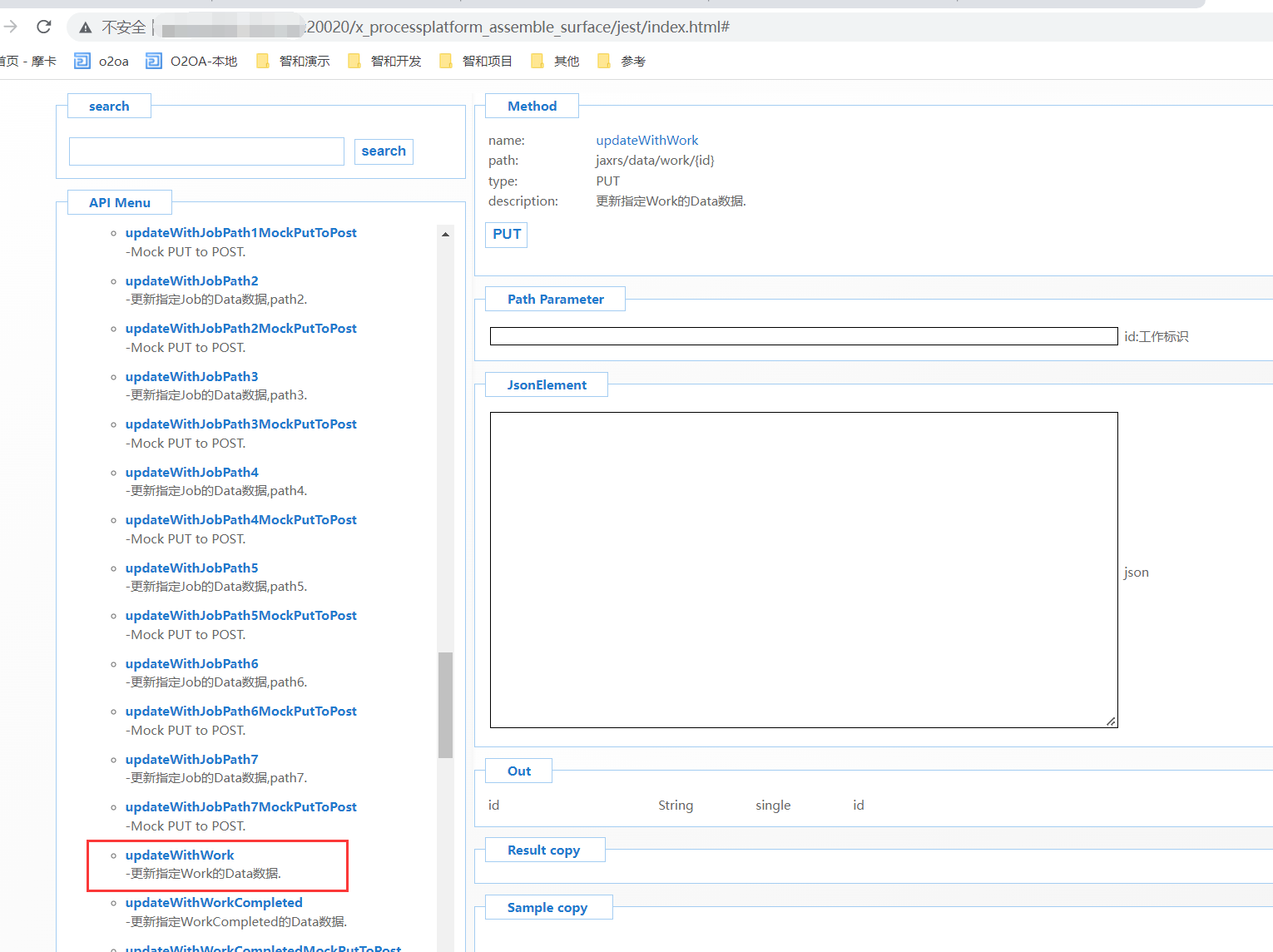Click the search button
Image resolution: width=1273 pixels, height=952 pixels.
pos(384,151)
